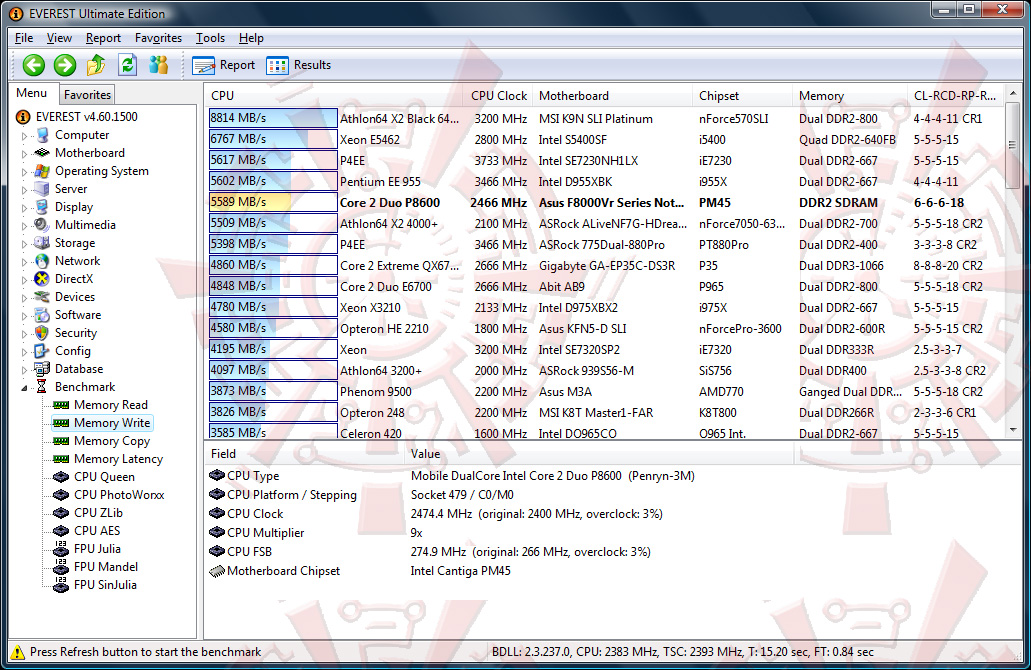This screenshot has width=1031, height=670.
Task: Open the View menu
Action: pyautogui.click(x=59, y=38)
